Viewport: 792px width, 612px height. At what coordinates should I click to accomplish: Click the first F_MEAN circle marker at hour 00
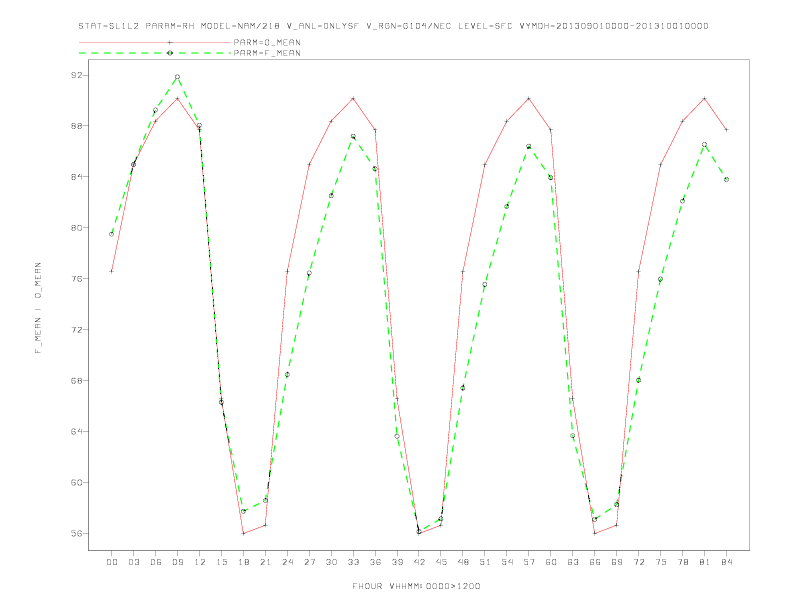click(112, 234)
